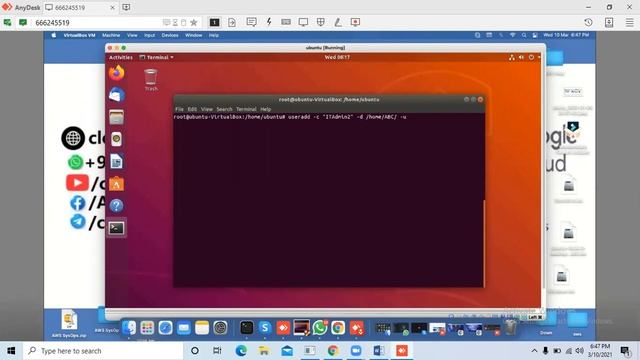Open Notes from the Mac dock
This screenshot has width=640, height=360.
coord(202,327)
